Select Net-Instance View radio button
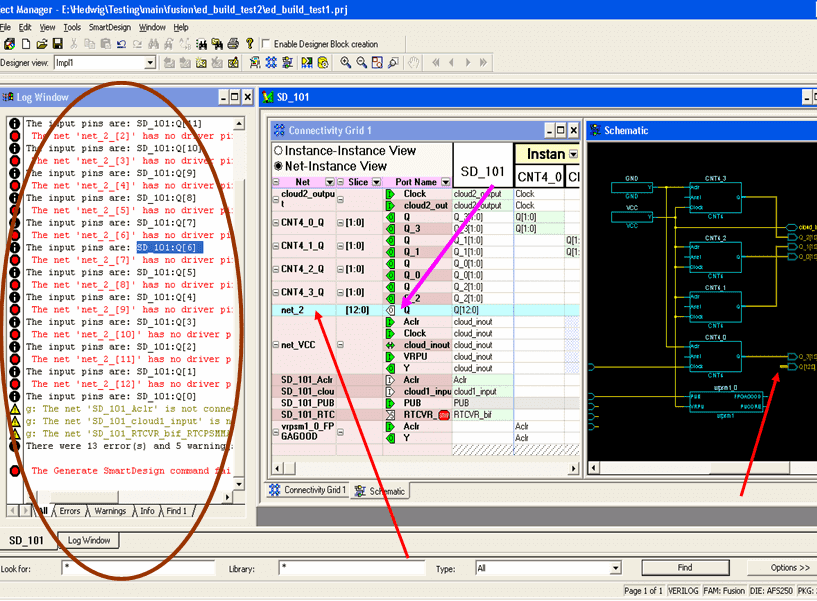The image size is (817, 601). [278, 166]
